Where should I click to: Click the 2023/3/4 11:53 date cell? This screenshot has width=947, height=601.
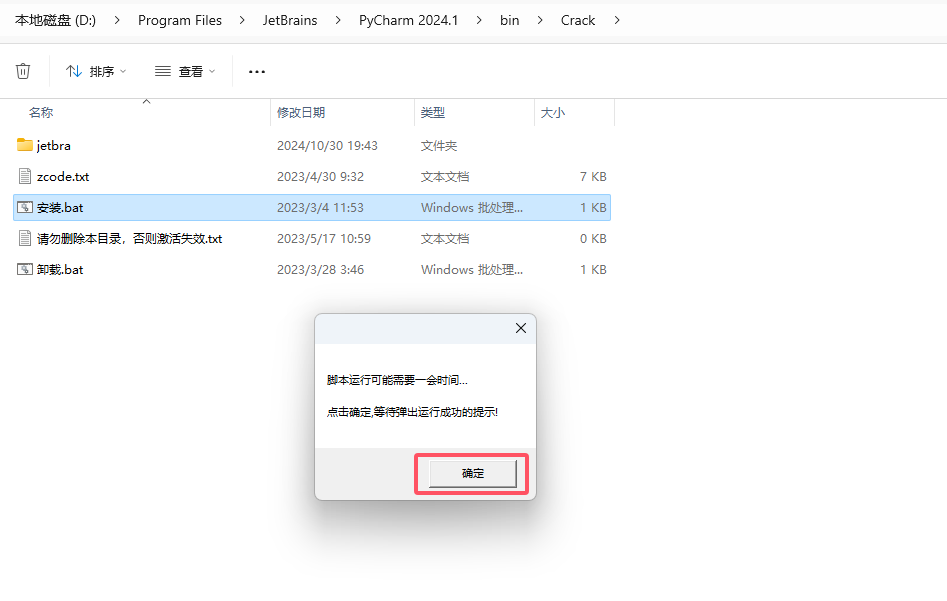point(320,208)
